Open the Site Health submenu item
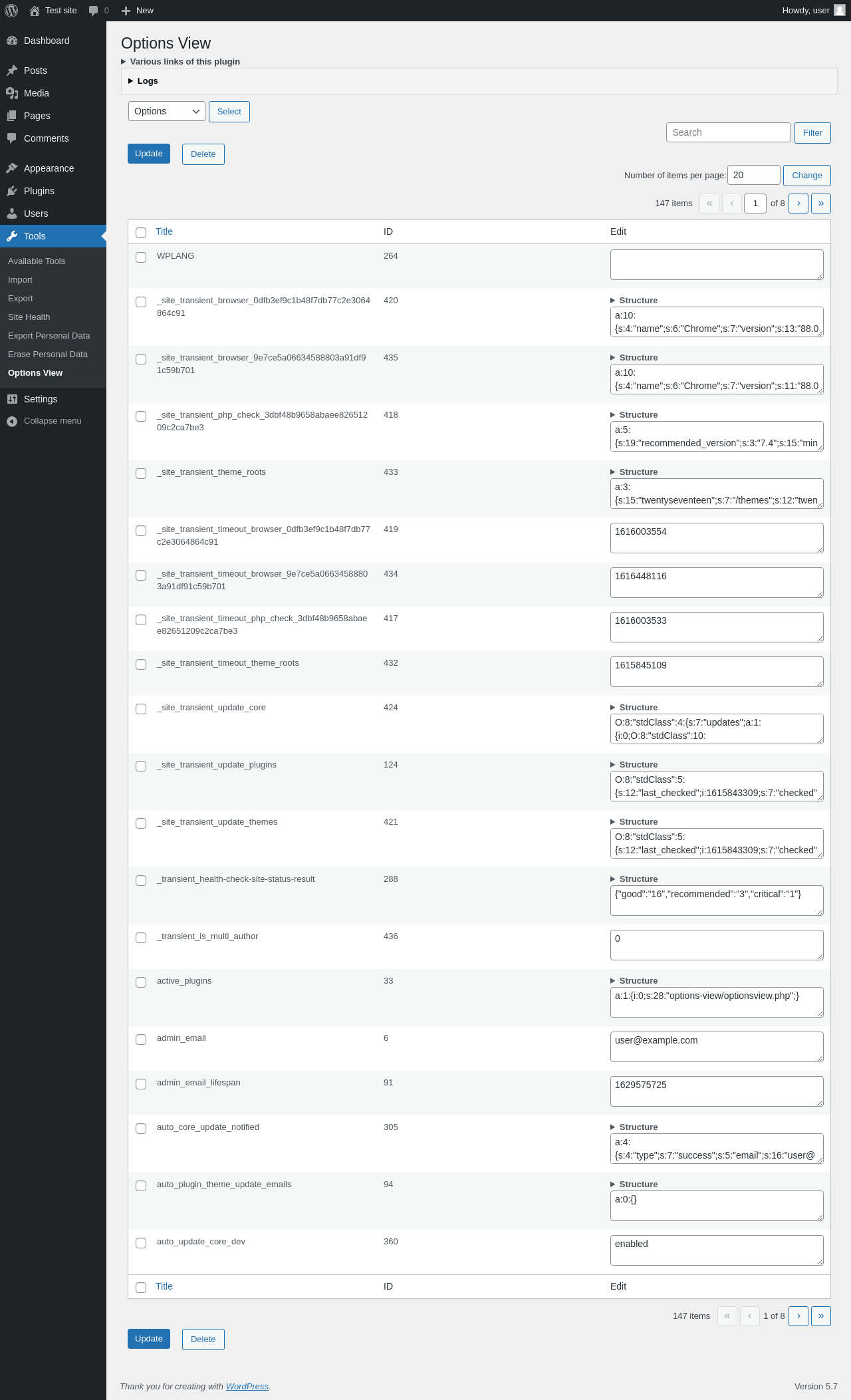 pos(29,317)
